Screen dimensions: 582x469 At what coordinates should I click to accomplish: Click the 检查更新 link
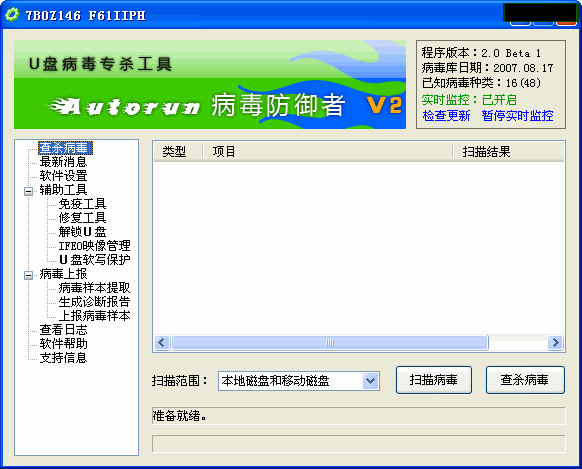[x=446, y=116]
